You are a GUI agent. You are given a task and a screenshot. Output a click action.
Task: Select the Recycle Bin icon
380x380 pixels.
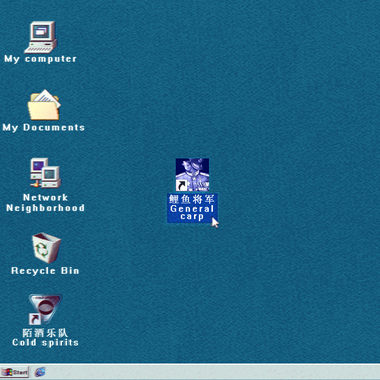[x=46, y=248]
